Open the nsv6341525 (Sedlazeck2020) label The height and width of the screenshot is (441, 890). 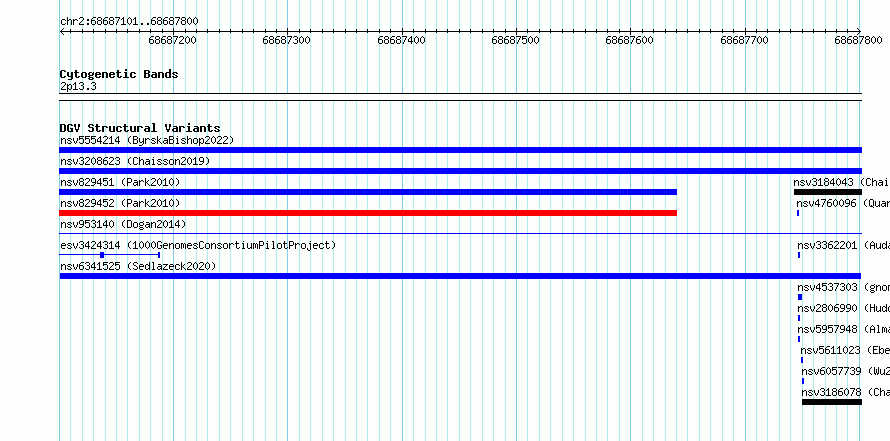pyautogui.click(x=138, y=266)
